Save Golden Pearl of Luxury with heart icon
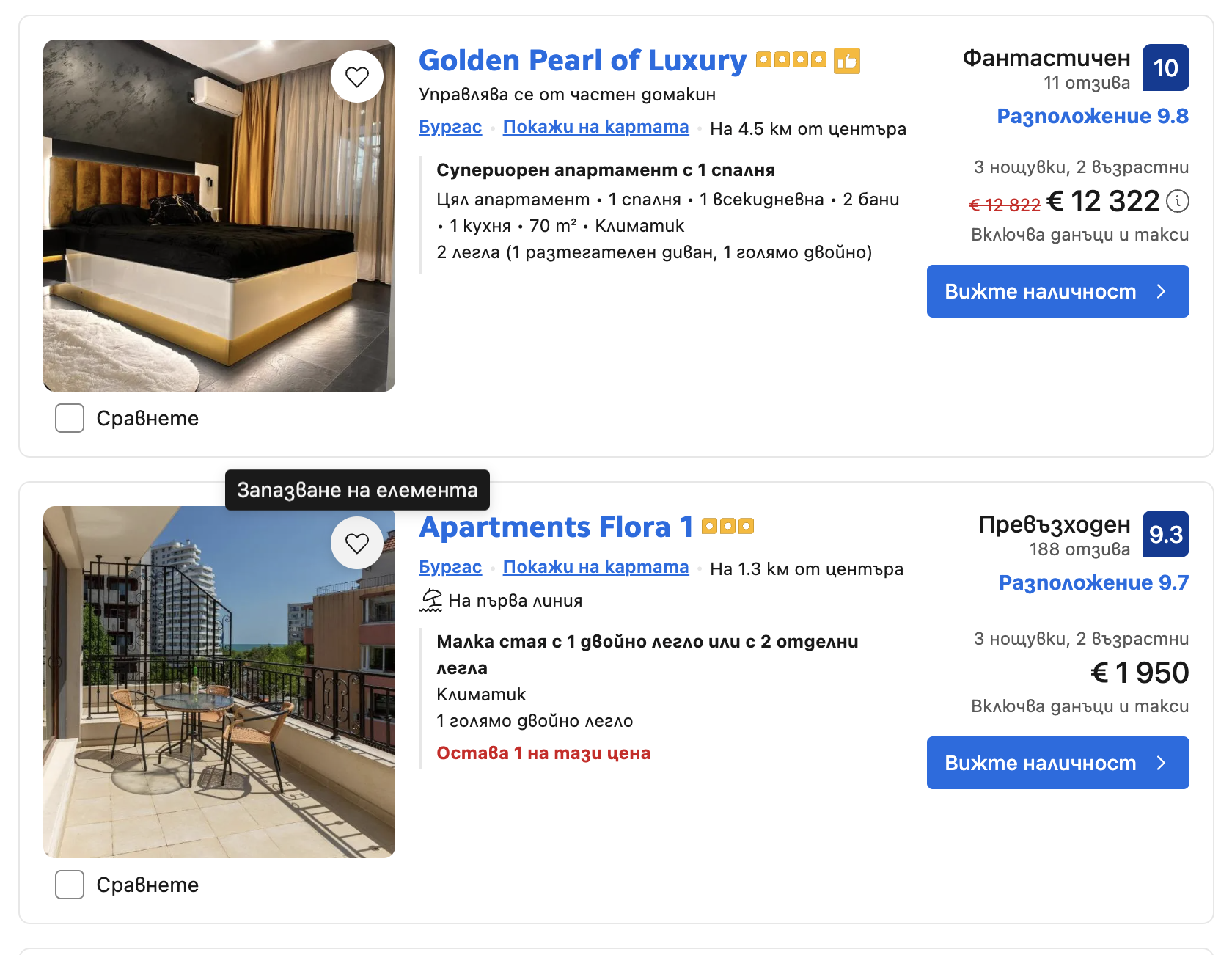 (357, 76)
